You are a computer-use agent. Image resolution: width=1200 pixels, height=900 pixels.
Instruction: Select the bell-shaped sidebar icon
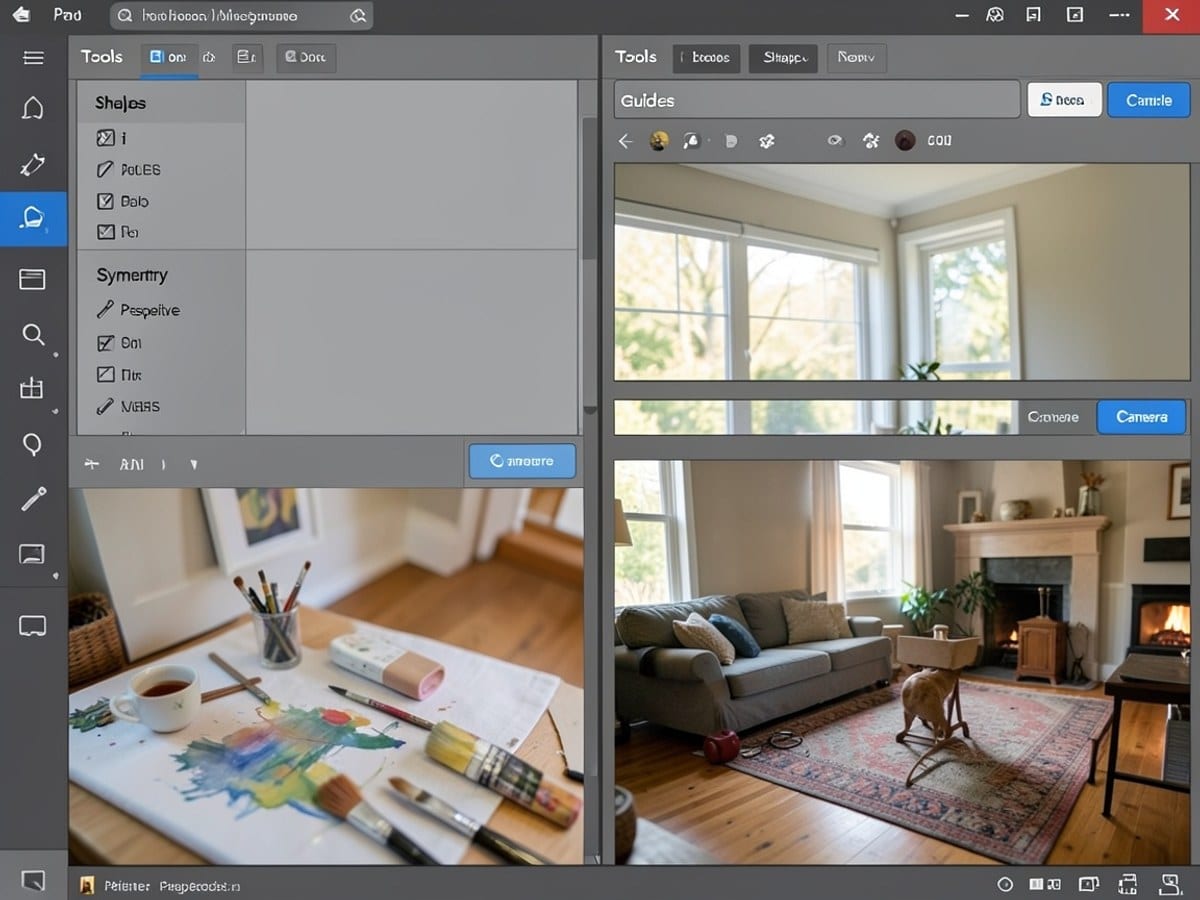33,108
